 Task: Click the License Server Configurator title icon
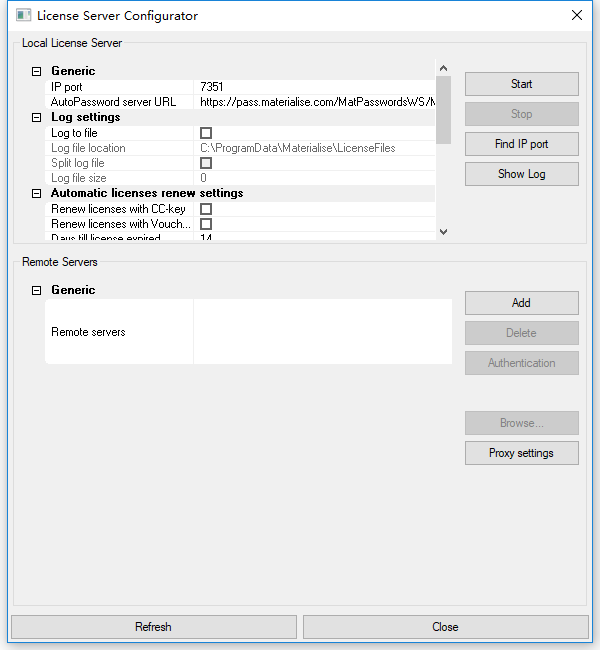24,15
